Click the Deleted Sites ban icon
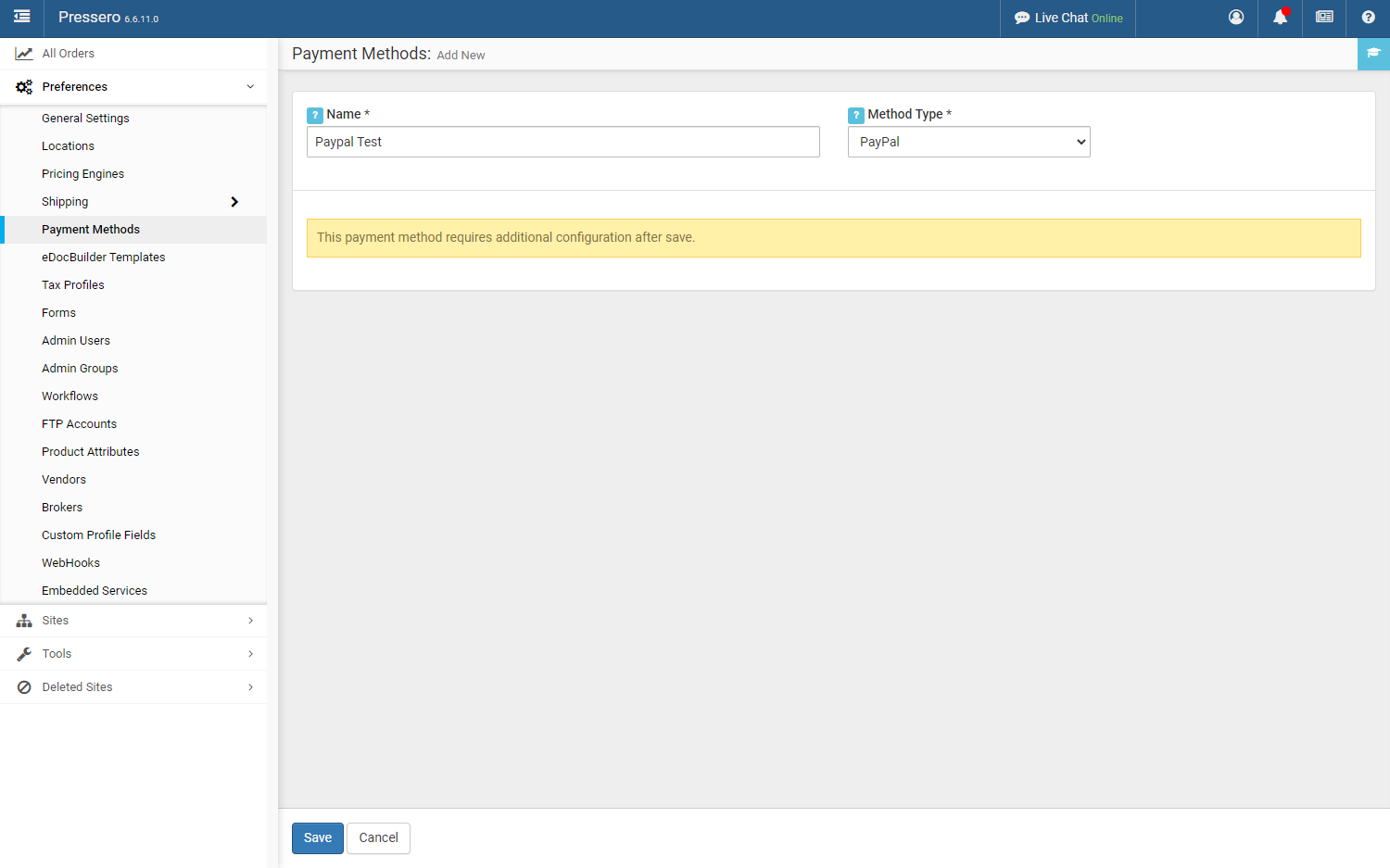1390x868 pixels. pos(24,687)
